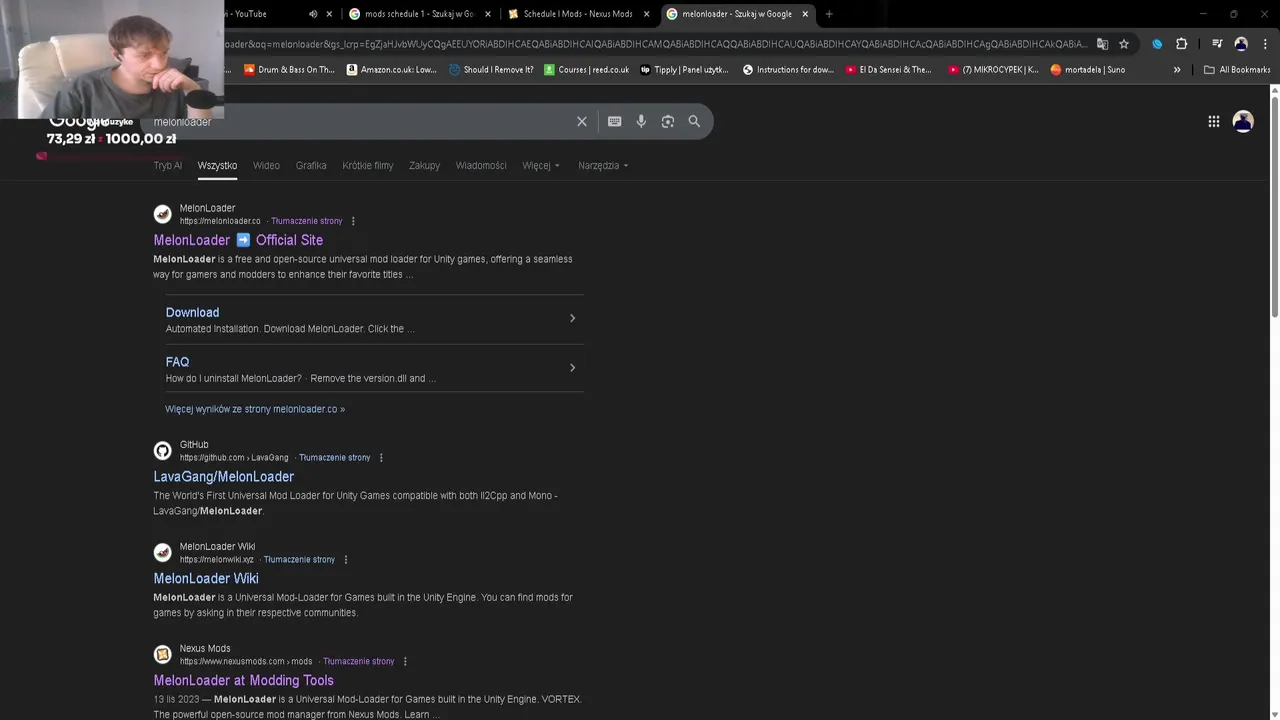Start voice search with the microphone icon

coord(641,121)
